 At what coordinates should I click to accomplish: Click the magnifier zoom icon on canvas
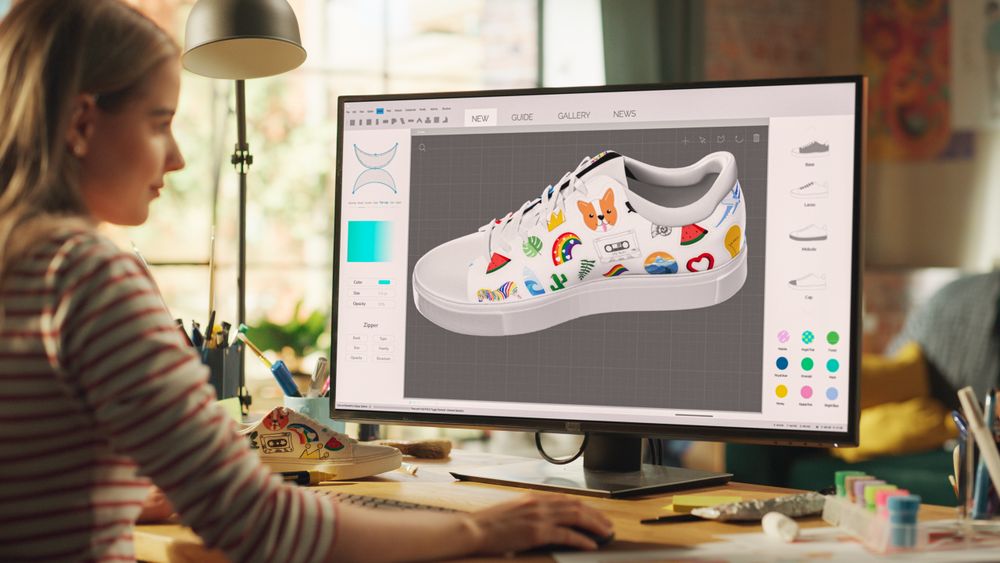click(x=422, y=147)
